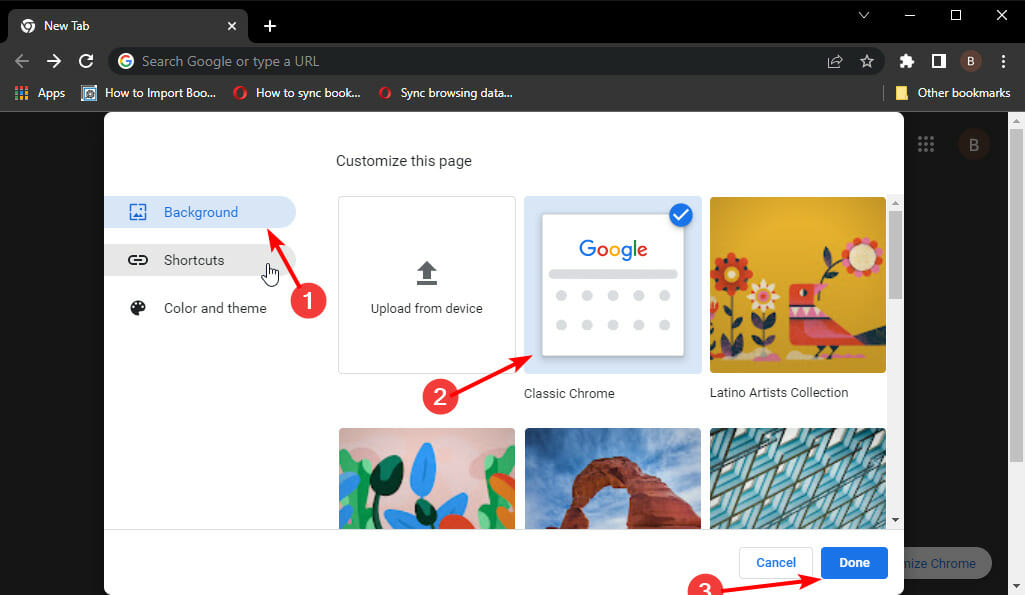Pick the teal geometric architecture background

[798, 478]
